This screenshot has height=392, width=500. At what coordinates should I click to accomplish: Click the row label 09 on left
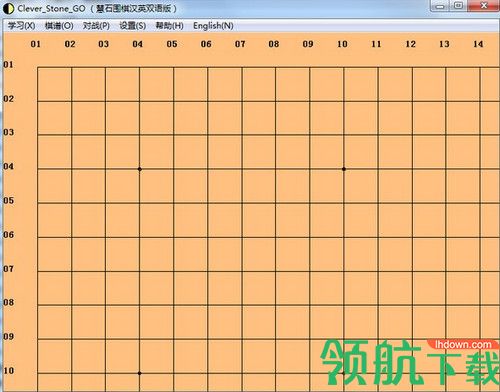click(8, 336)
